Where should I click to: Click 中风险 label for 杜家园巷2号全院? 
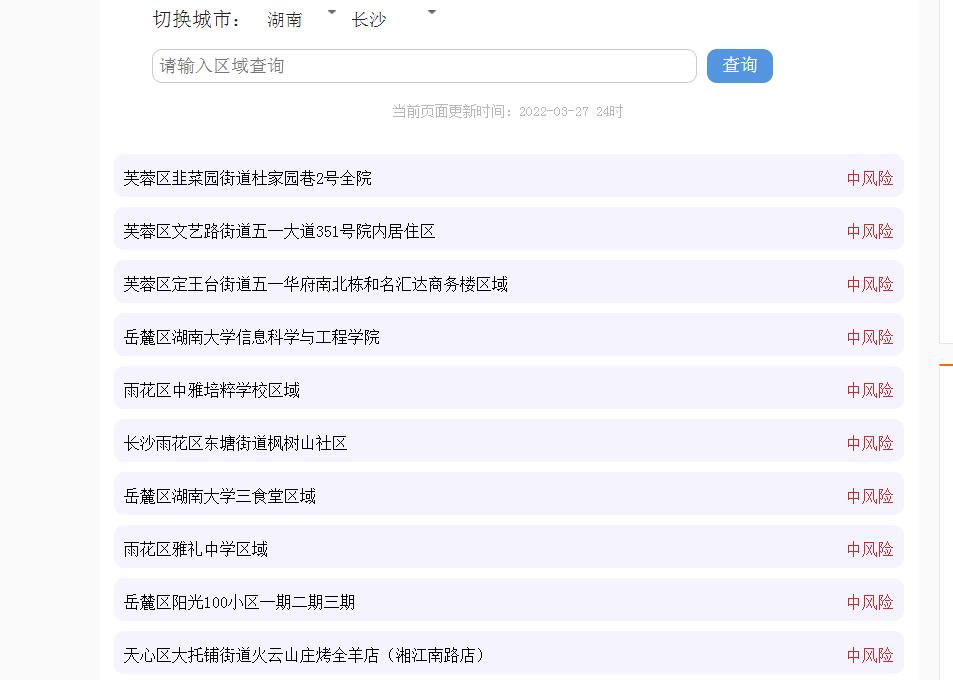[870, 178]
